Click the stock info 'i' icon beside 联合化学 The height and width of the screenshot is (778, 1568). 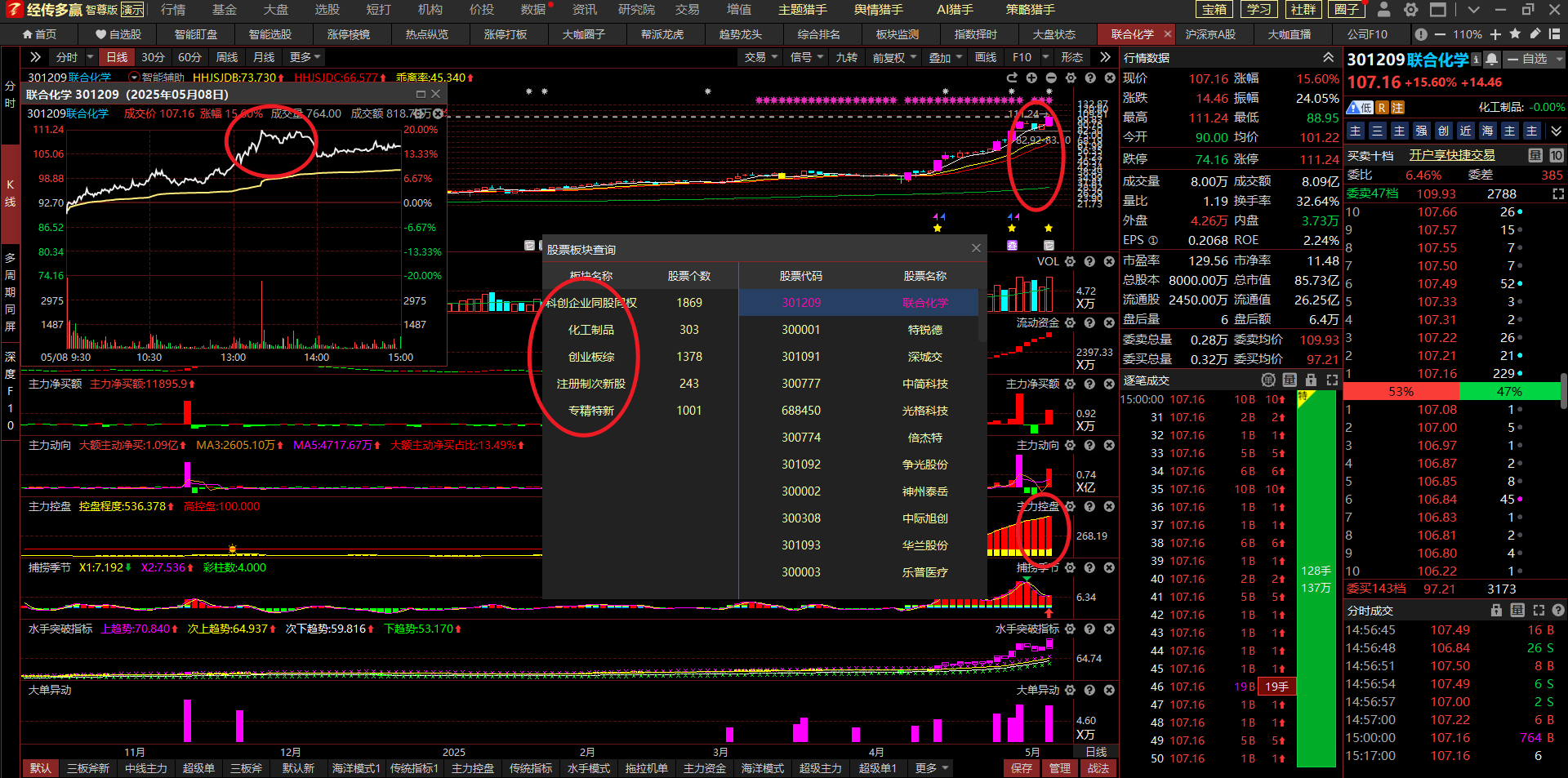tap(1476, 60)
